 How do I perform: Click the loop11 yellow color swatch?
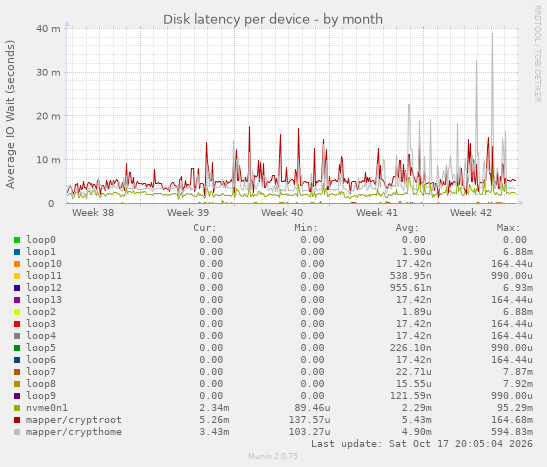[x=17, y=276]
